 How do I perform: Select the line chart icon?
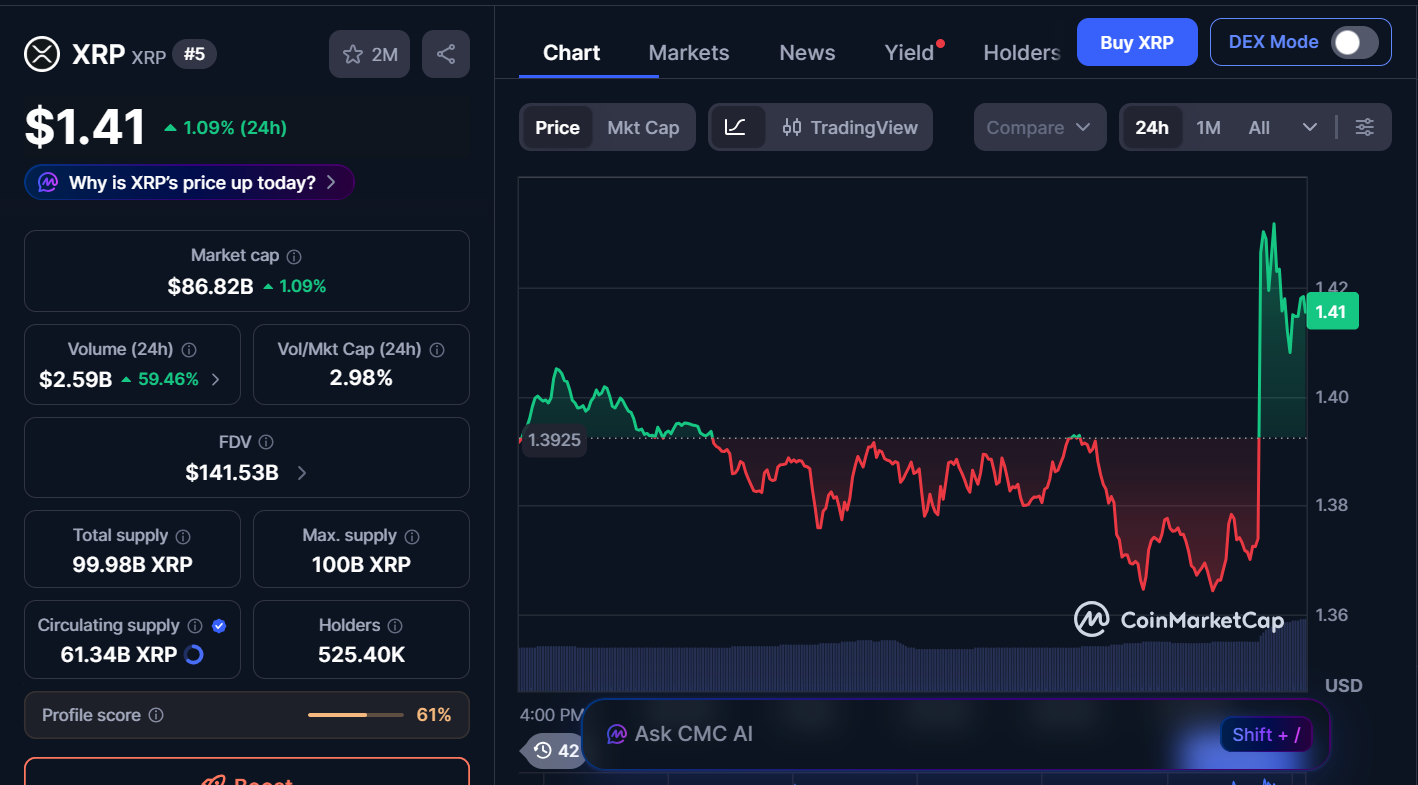tap(737, 127)
